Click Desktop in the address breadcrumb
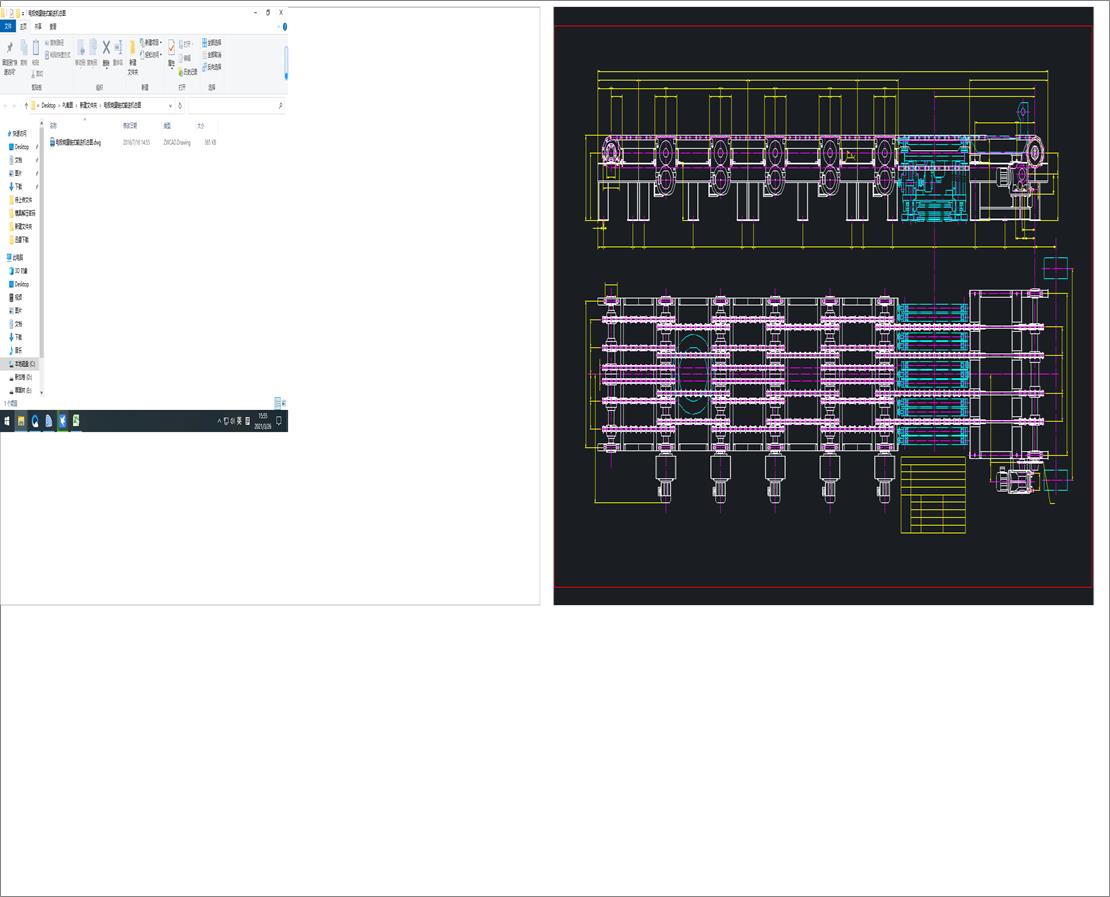 [48, 105]
